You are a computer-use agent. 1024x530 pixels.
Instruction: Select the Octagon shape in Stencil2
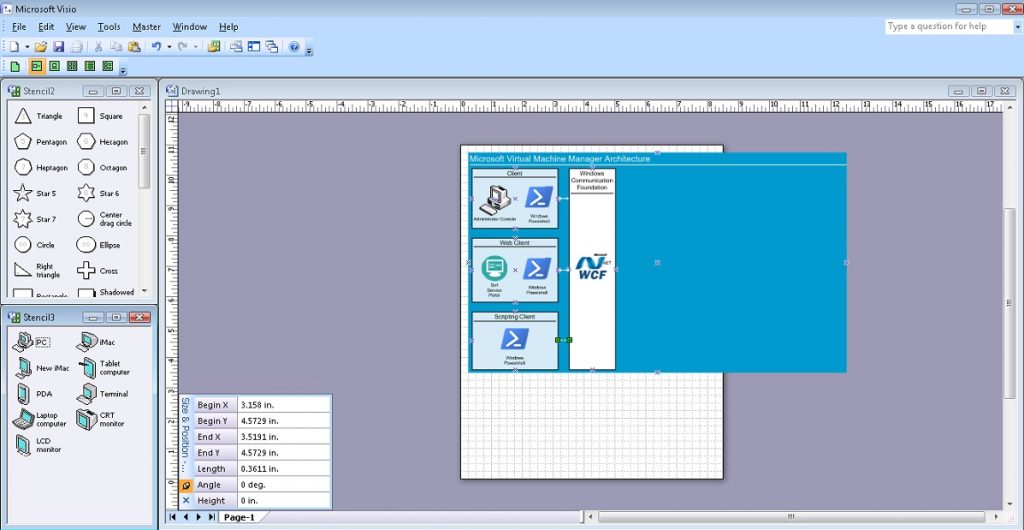point(101,168)
